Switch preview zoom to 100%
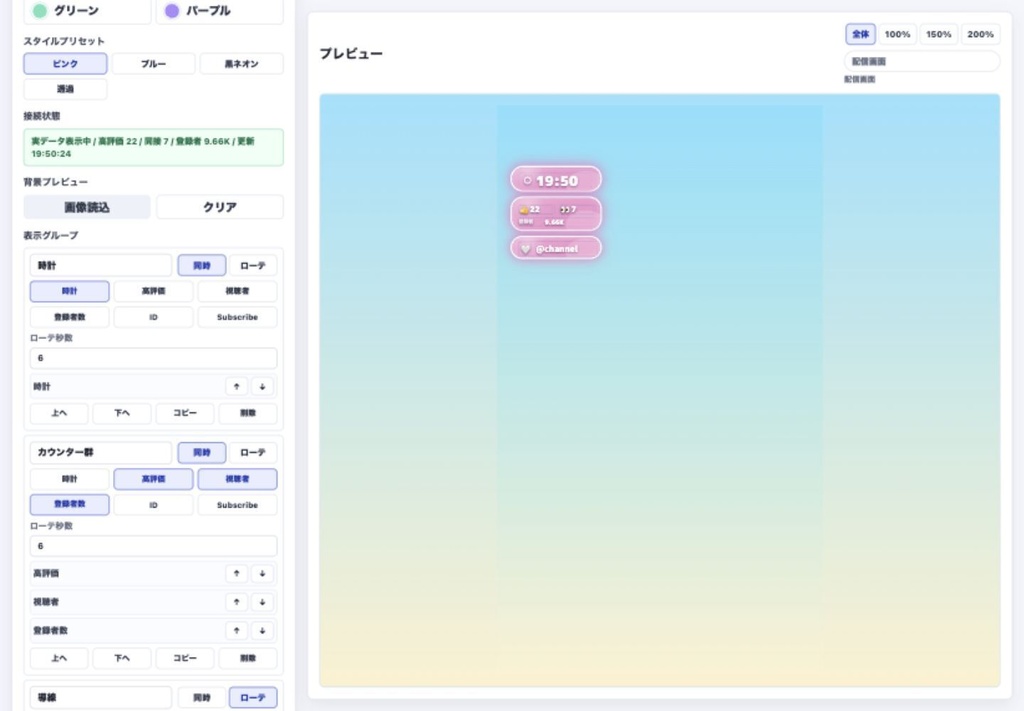 tap(897, 34)
